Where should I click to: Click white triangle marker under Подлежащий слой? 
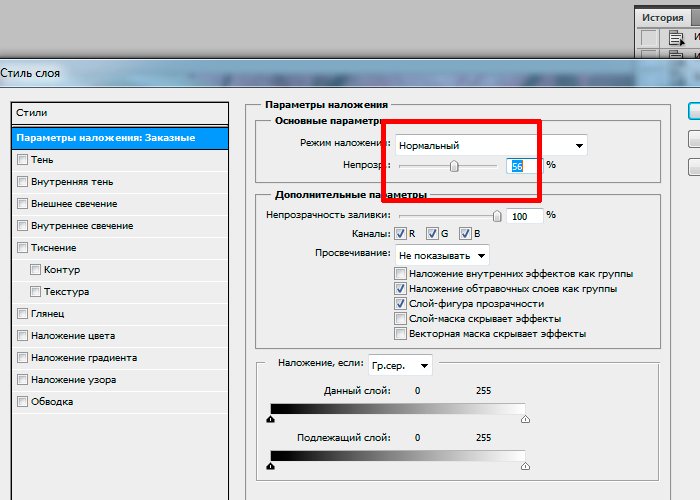(526, 467)
